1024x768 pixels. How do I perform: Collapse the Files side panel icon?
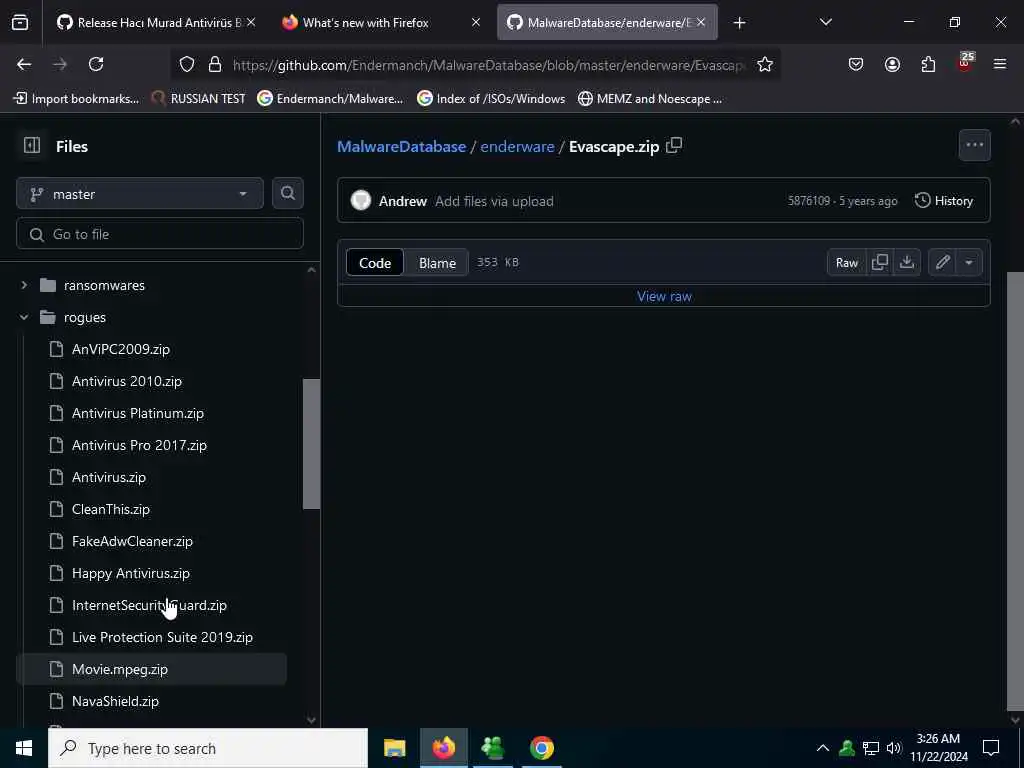pos(31,145)
